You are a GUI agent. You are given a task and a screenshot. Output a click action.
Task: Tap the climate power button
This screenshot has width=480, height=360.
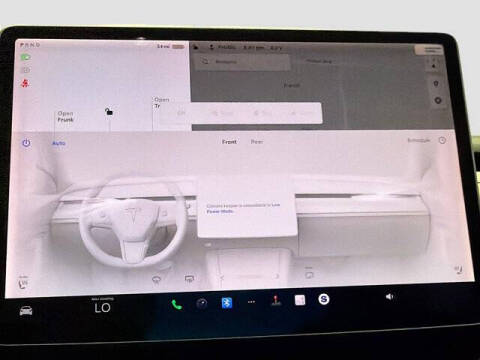coord(26,143)
